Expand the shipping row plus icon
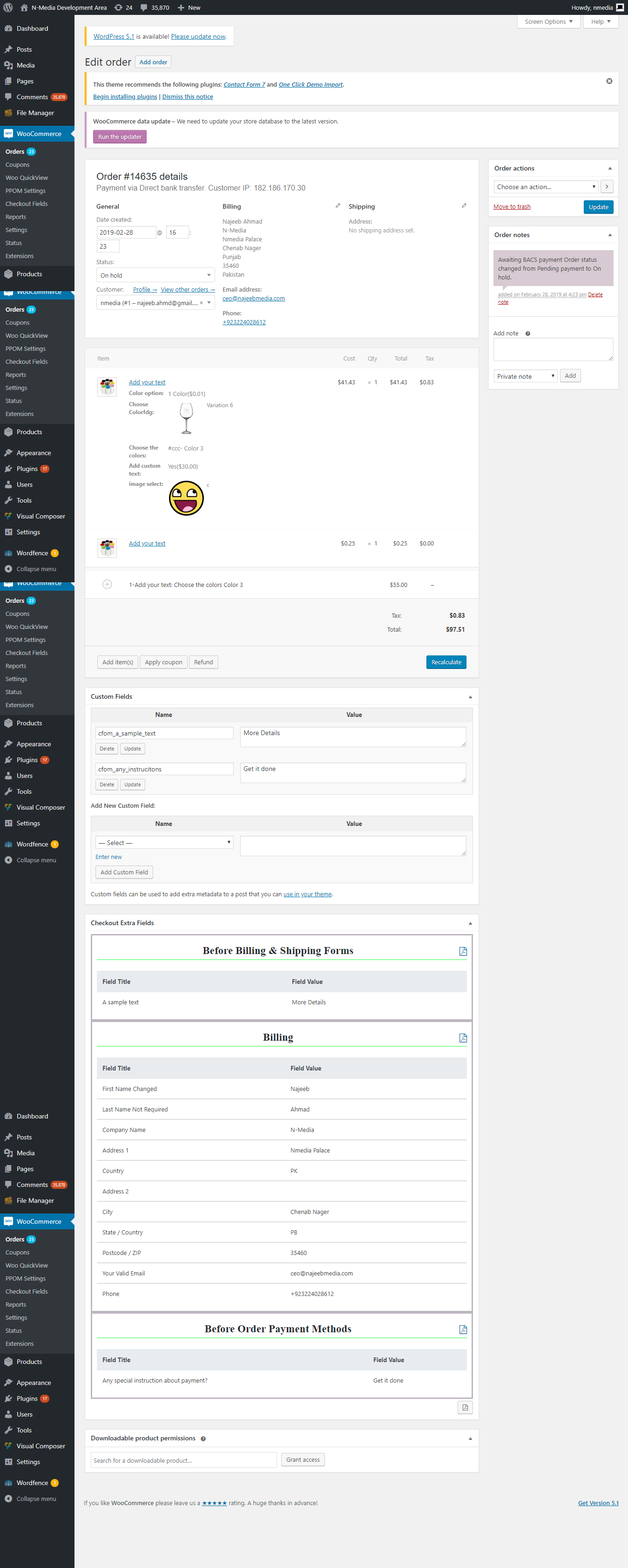This screenshot has width=628, height=1568. coord(107,584)
